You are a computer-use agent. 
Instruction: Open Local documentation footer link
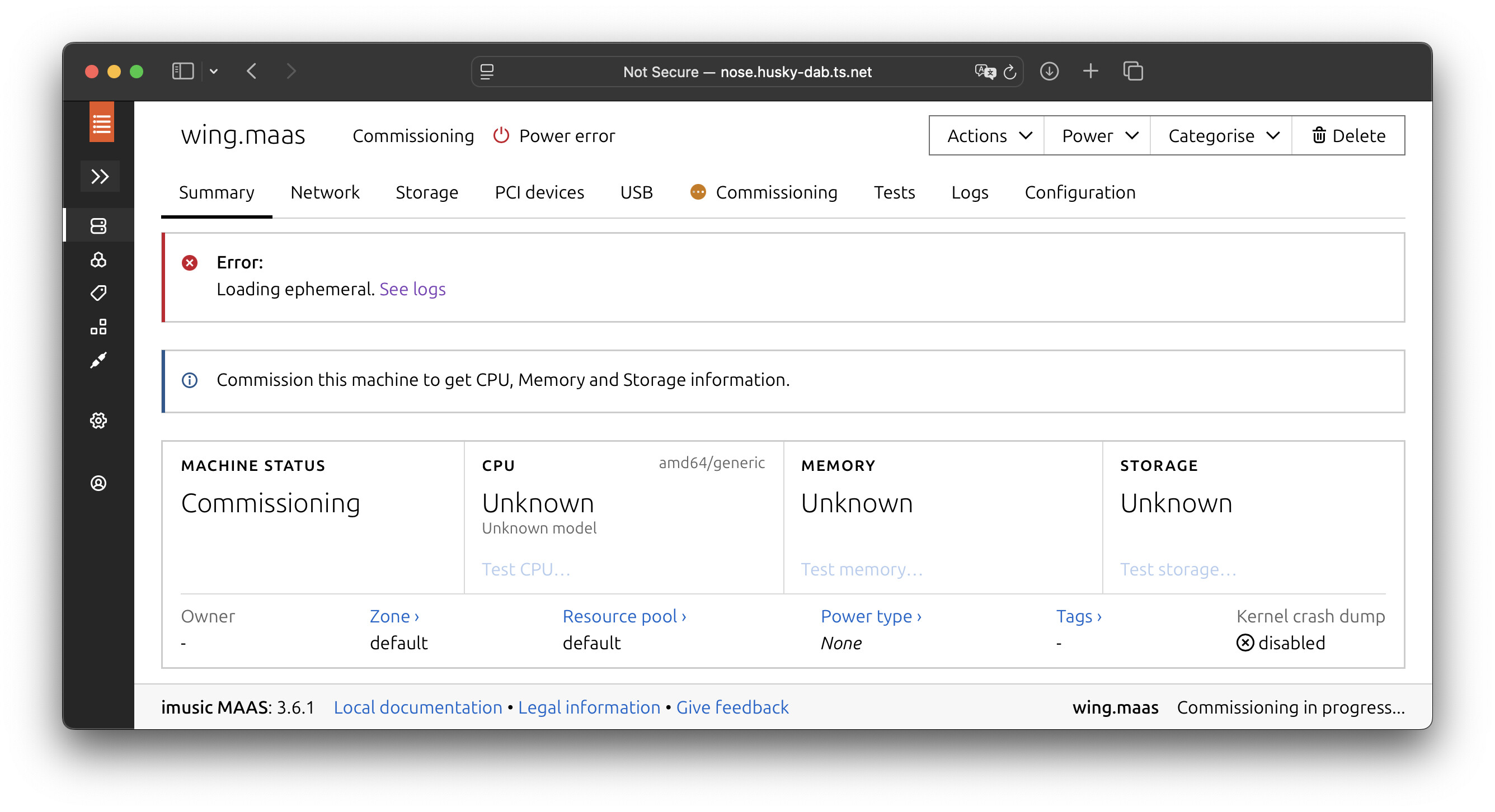coord(418,707)
